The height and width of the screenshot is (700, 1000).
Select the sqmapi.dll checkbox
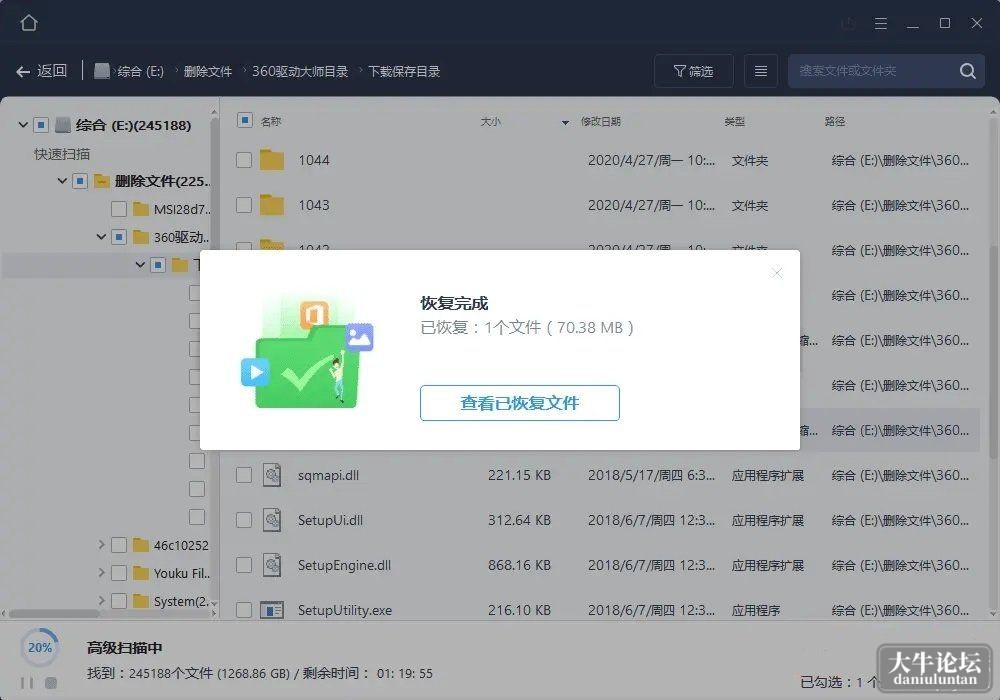point(244,475)
